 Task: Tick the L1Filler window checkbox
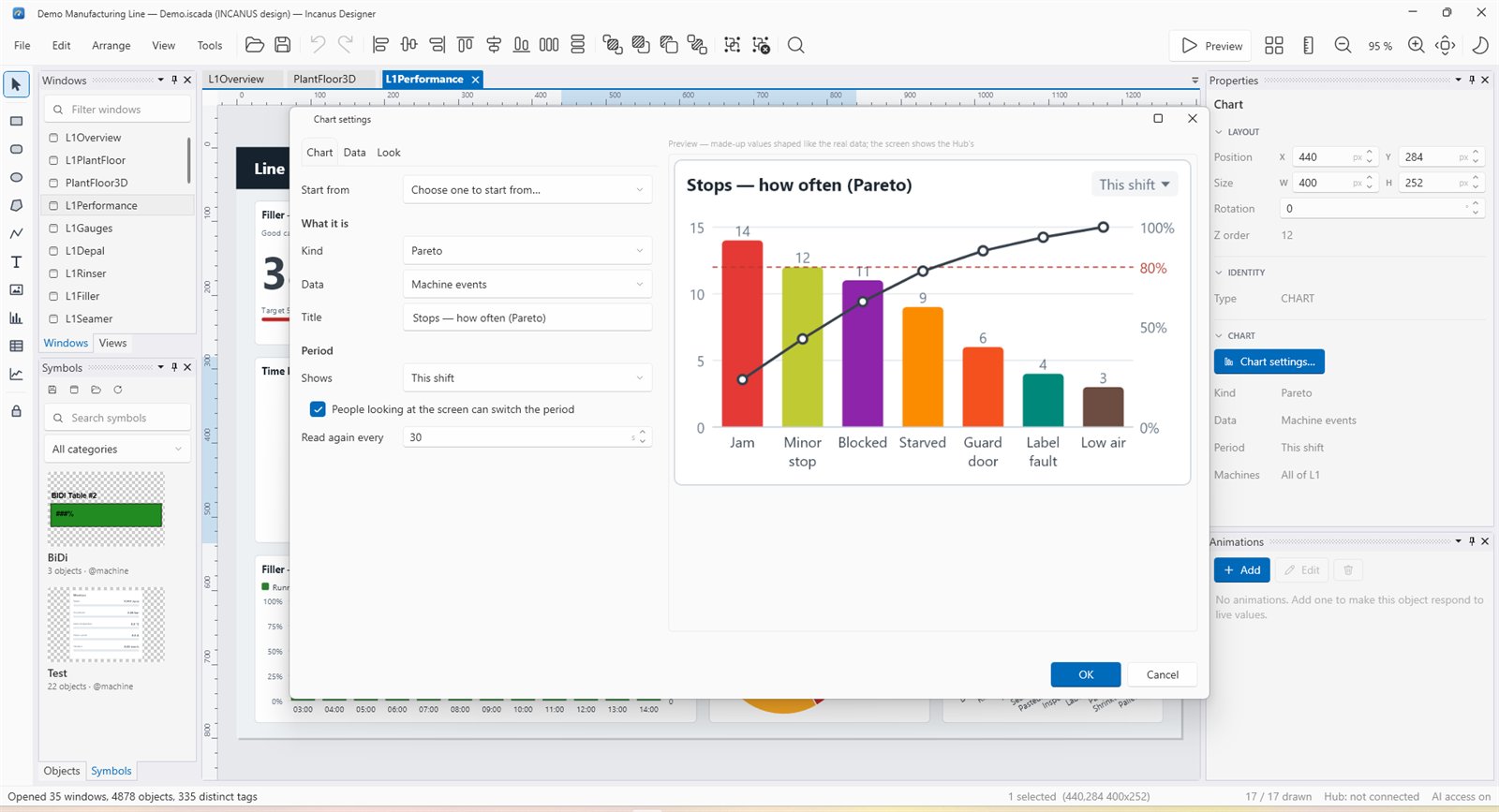54,296
